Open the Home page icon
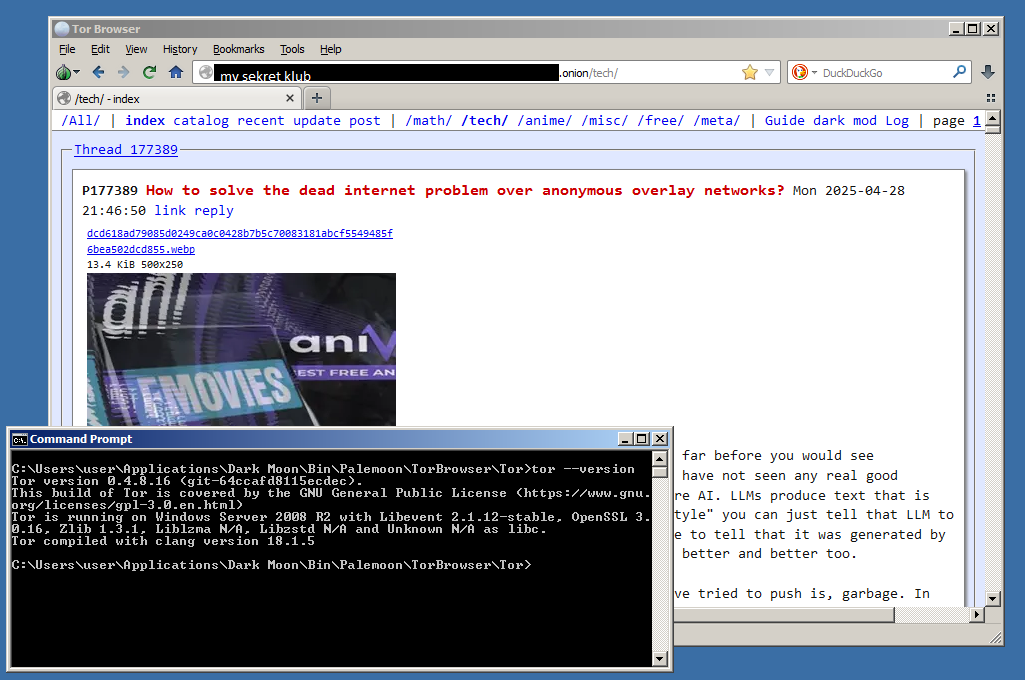Image resolution: width=1025 pixels, height=680 pixels. 176,72
